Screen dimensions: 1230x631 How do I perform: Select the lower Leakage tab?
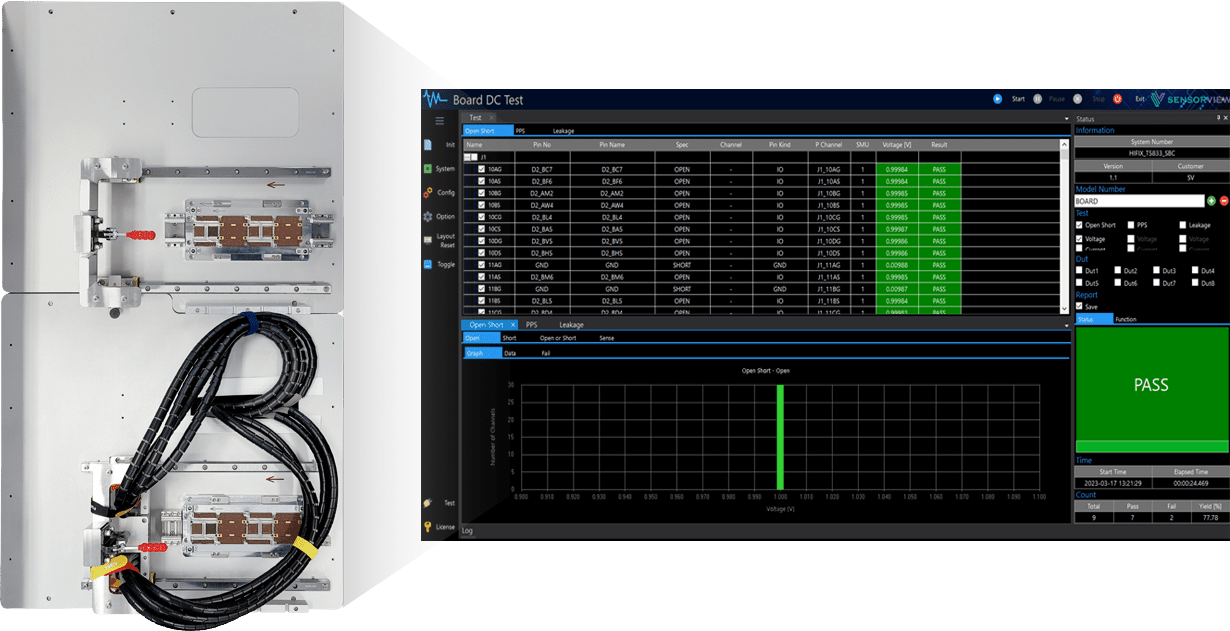571,325
